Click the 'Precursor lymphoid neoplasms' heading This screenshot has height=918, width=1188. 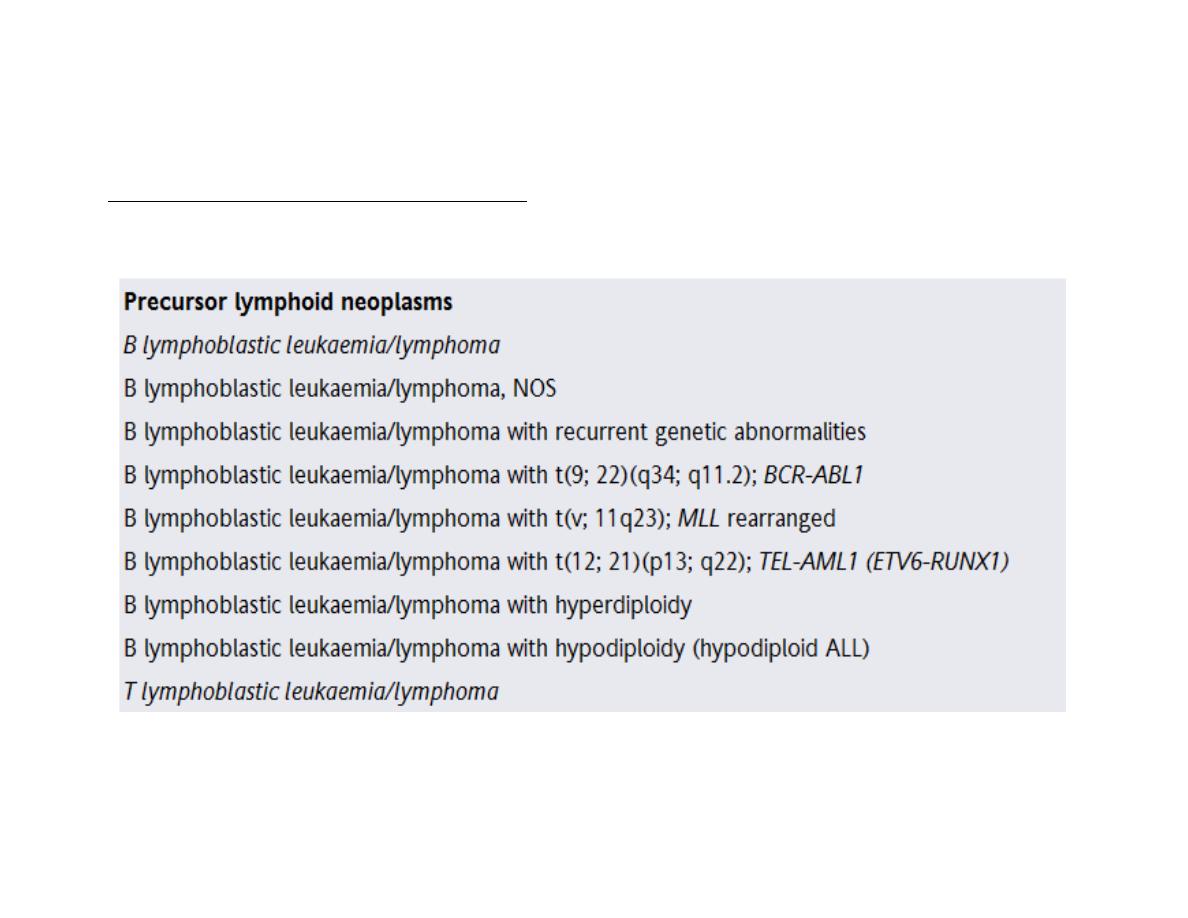point(288,302)
